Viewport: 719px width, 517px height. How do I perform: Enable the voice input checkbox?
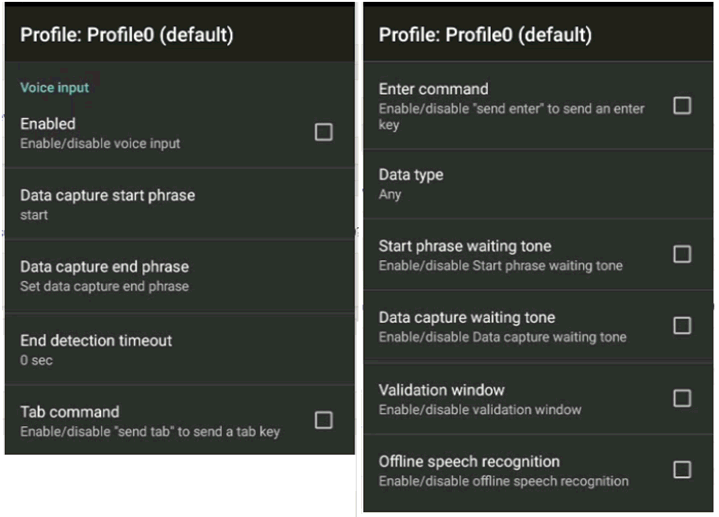(x=323, y=132)
